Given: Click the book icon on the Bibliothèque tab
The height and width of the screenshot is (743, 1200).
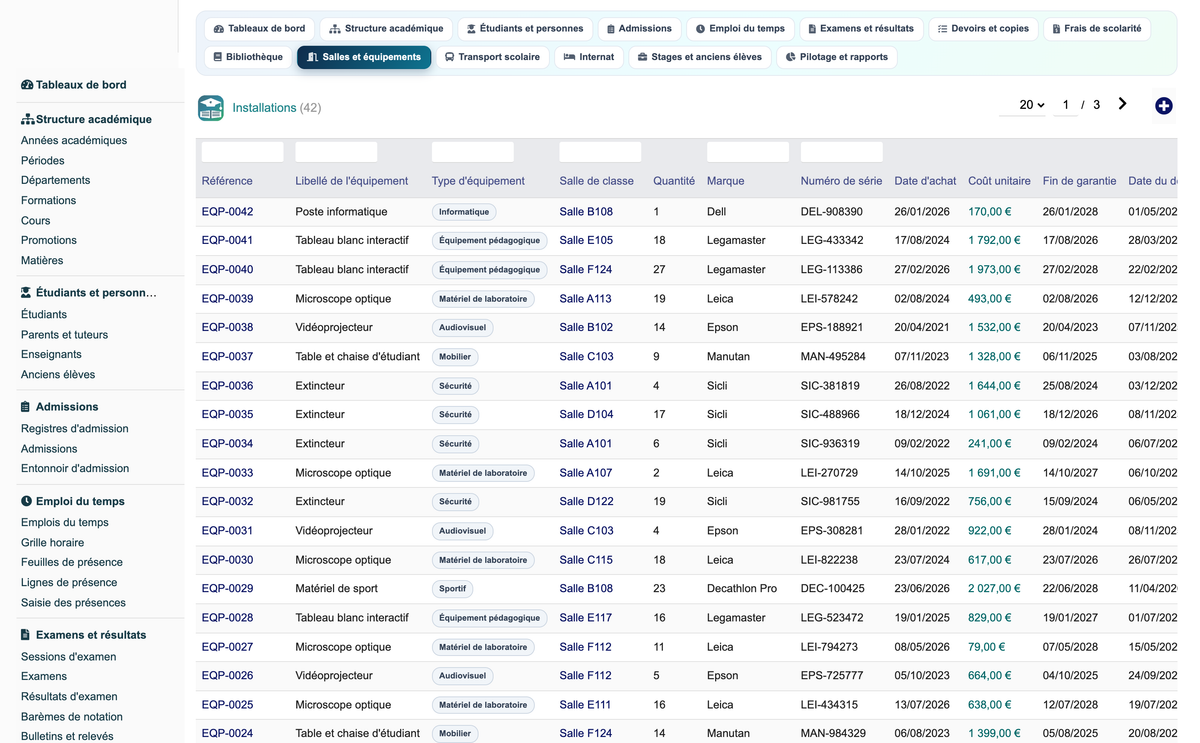Looking at the screenshot, I should pos(217,58).
